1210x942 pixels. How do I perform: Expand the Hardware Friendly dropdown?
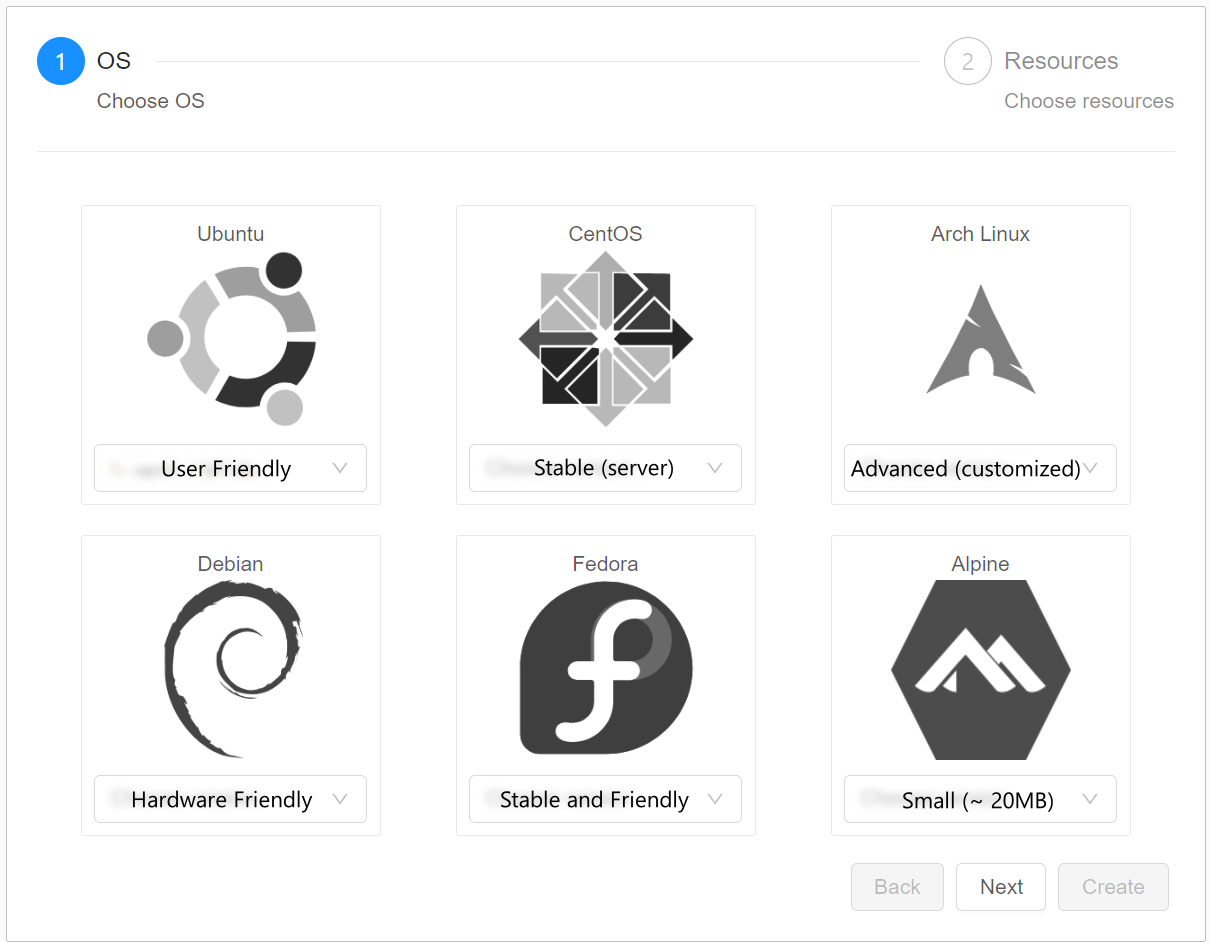pos(230,799)
